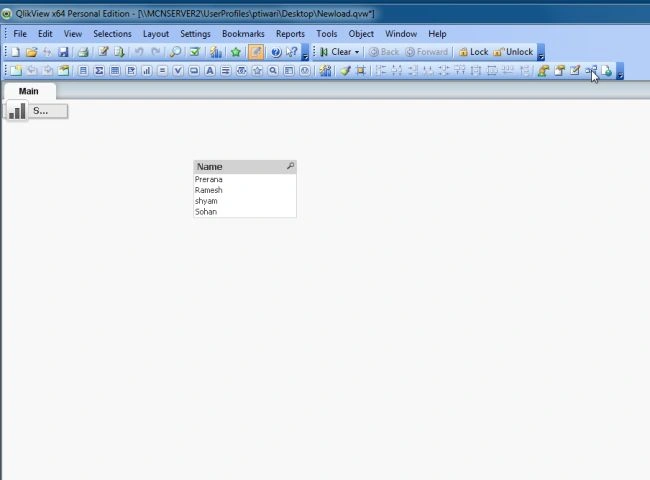Screen dimensions: 650x480
Task: Open the Bookmarks menu
Action: [x=243, y=34]
